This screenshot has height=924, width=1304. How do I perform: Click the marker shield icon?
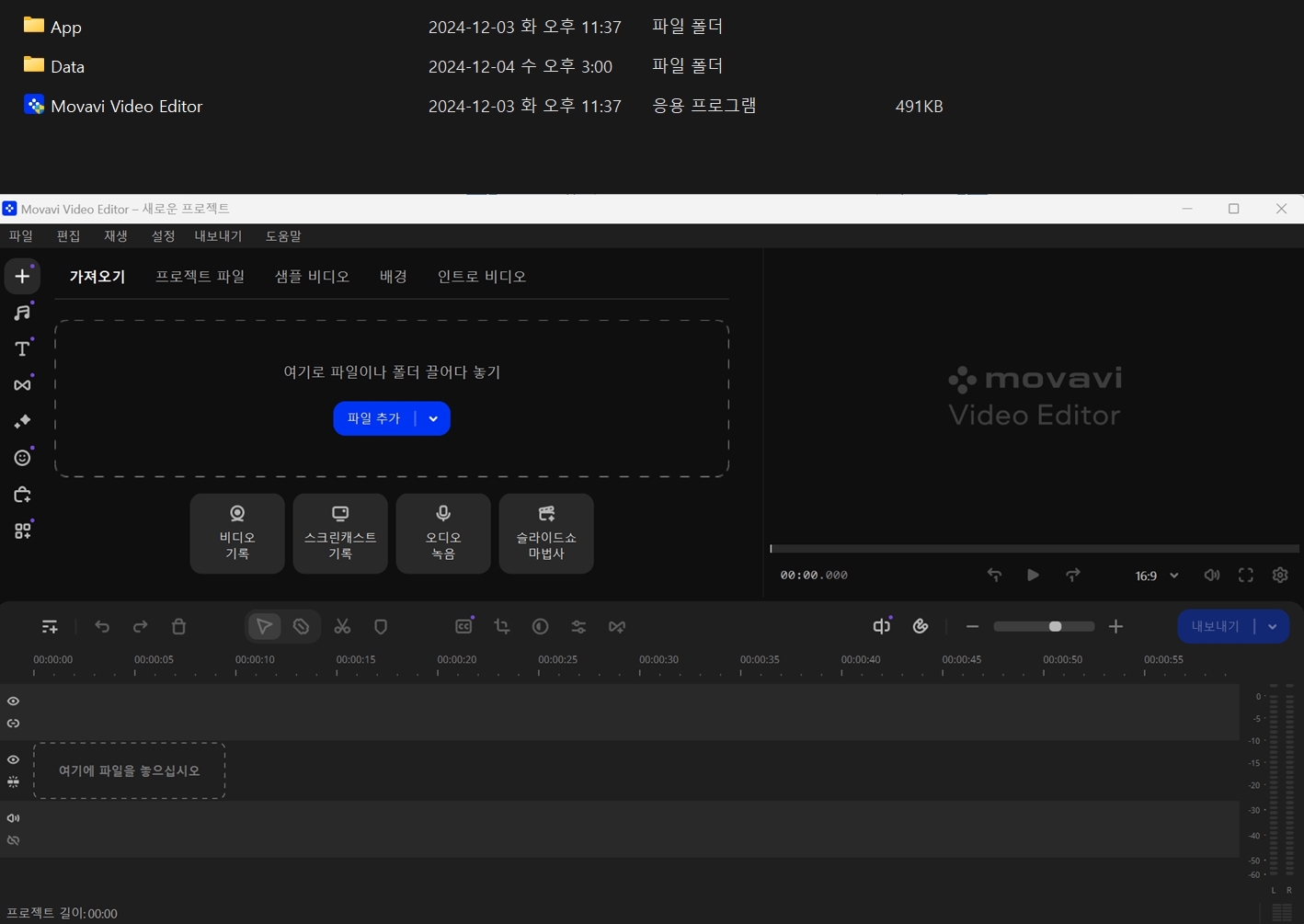click(381, 626)
